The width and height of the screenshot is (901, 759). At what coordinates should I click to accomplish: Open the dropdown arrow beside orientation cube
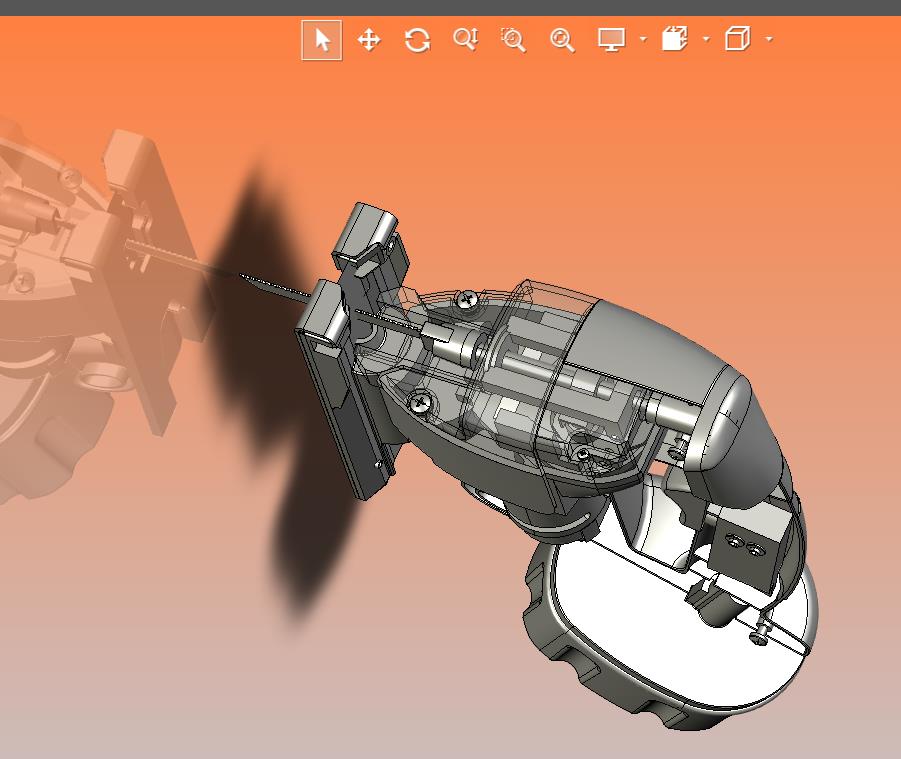click(x=769, y=40)
